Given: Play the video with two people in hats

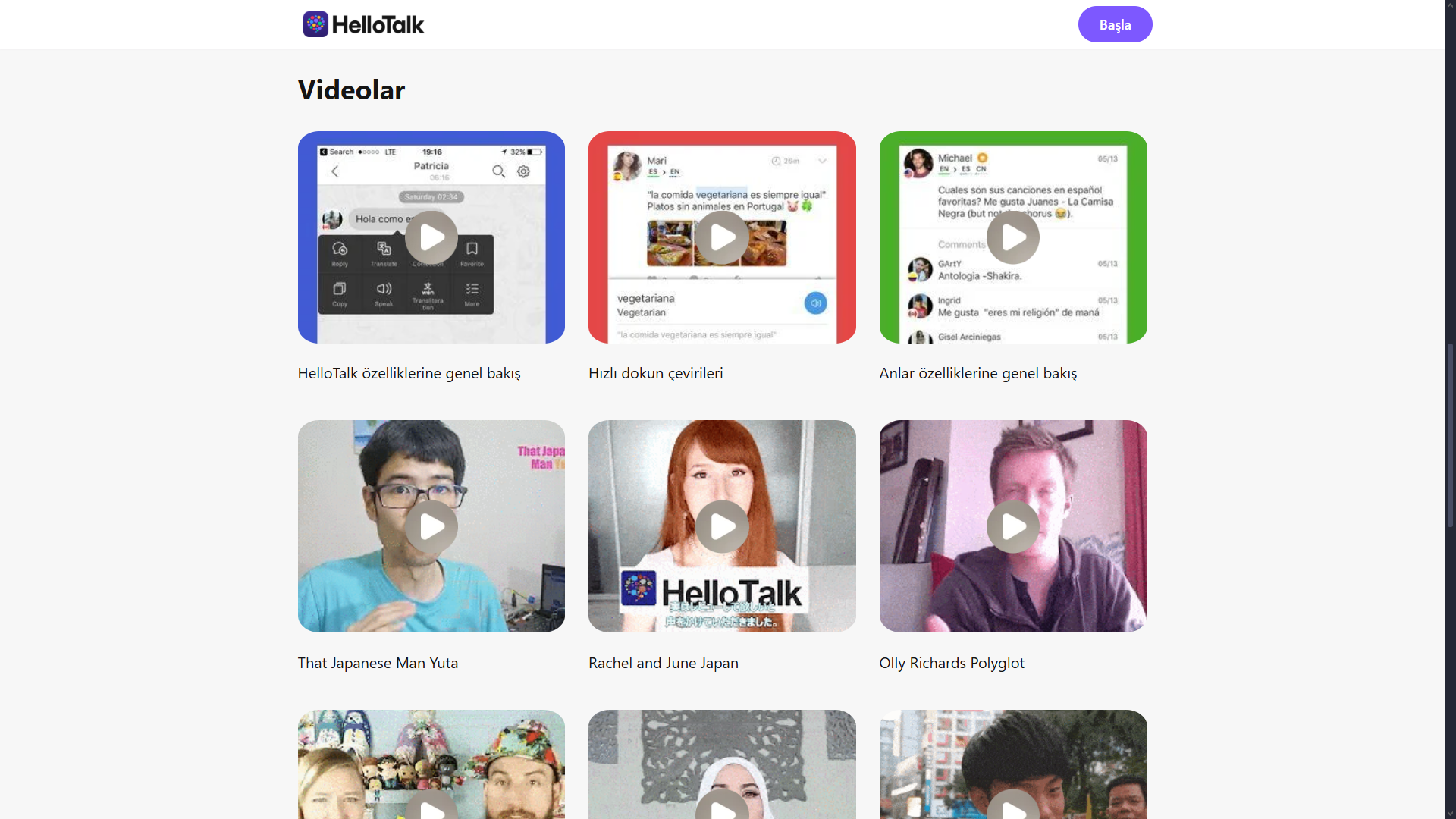Looking at the screenshot, I should click(x=431, y=808).
